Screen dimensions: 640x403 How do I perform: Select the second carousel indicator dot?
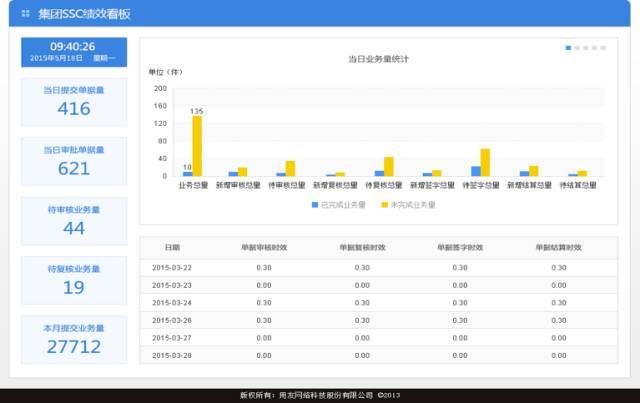(x=577, y=48)
